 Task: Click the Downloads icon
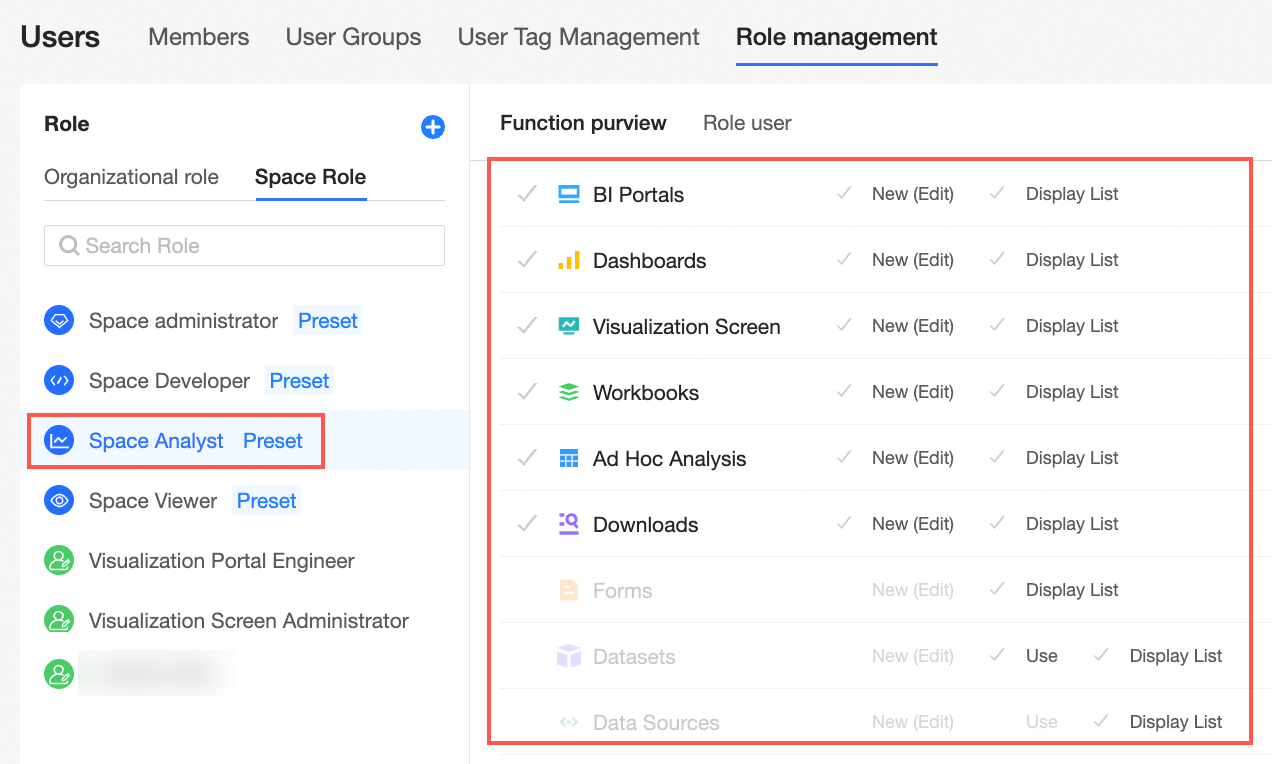[568, 524]
